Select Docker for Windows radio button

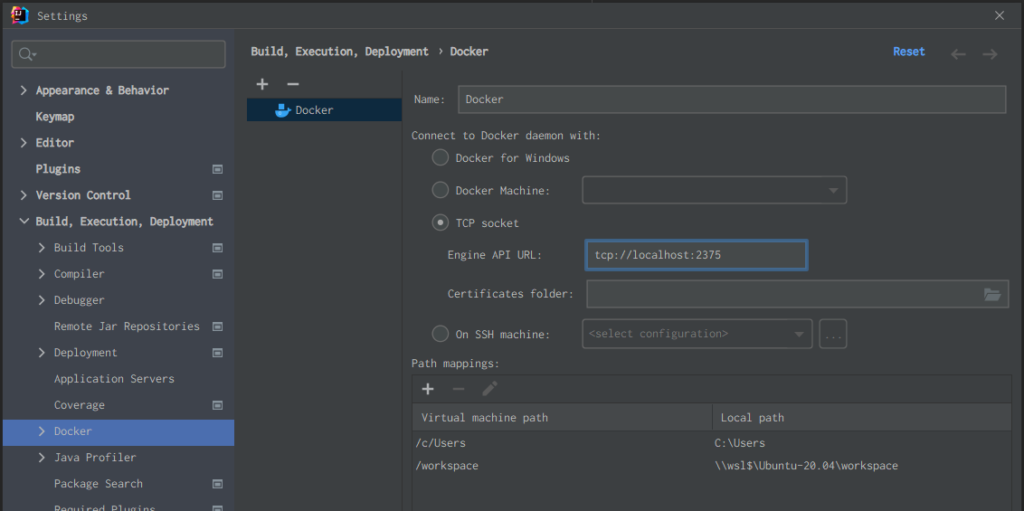[440, 157]
